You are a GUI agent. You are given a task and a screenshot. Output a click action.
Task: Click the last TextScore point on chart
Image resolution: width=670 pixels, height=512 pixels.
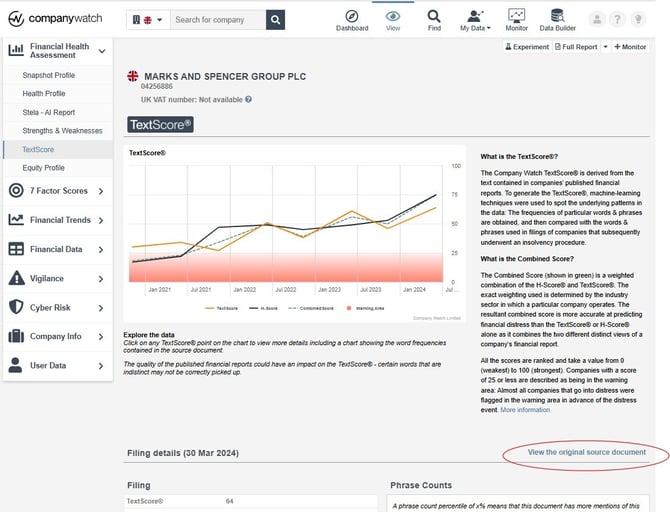[x=436, y=208]
